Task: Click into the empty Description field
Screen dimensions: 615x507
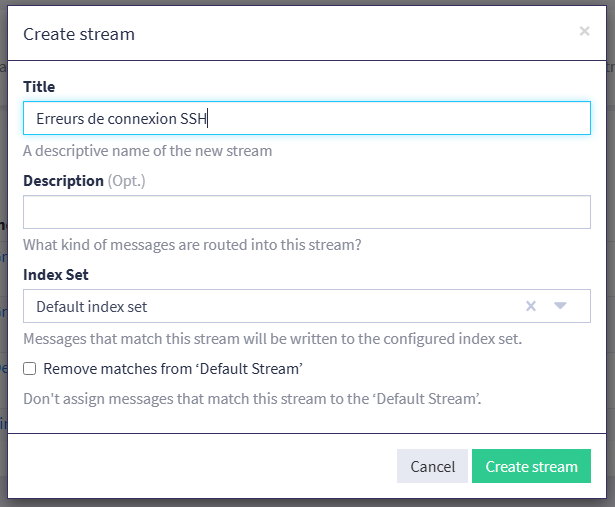Action: click(x=306, y=212)
